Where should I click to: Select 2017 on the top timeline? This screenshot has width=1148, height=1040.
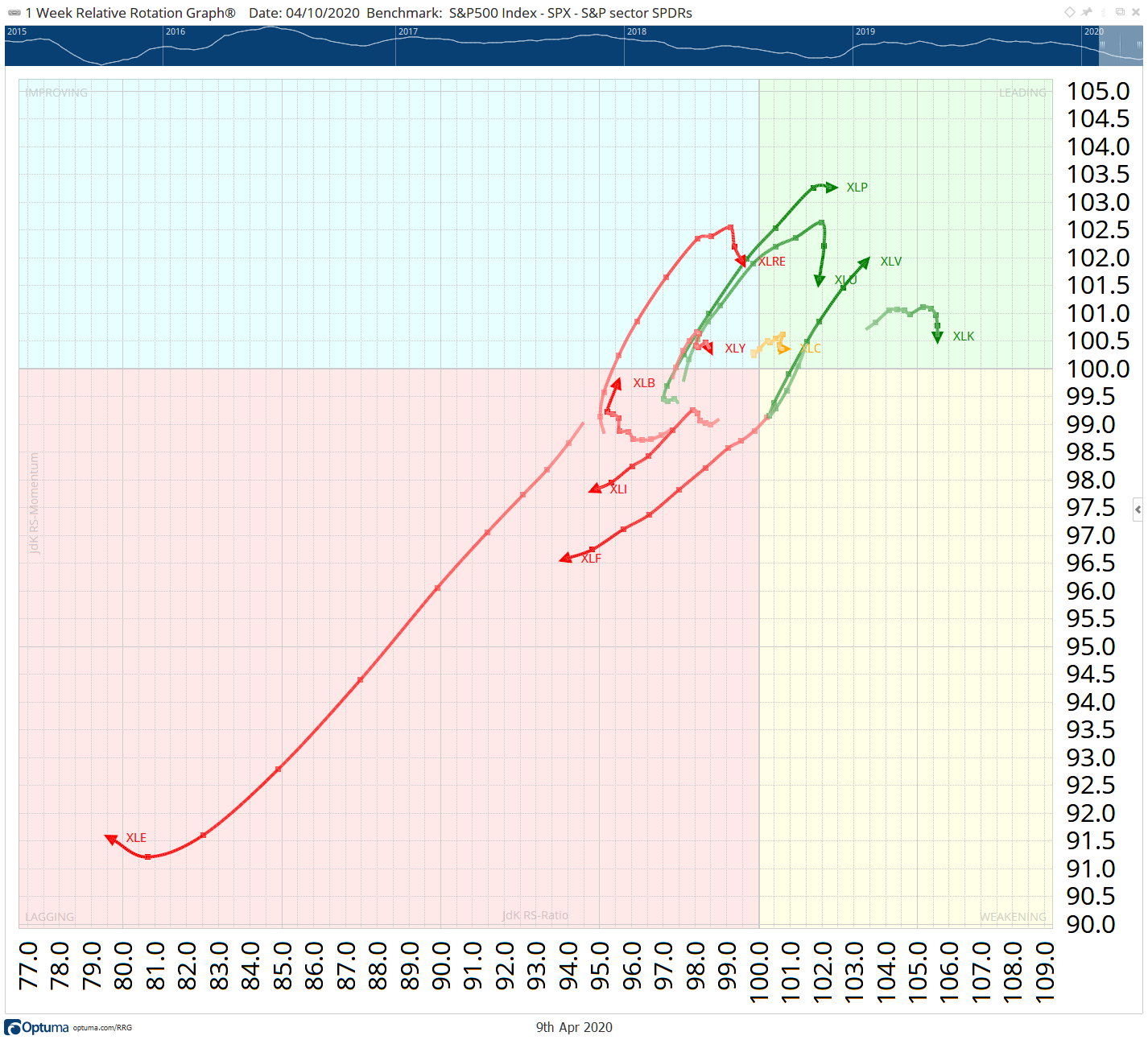click(408, 32)
